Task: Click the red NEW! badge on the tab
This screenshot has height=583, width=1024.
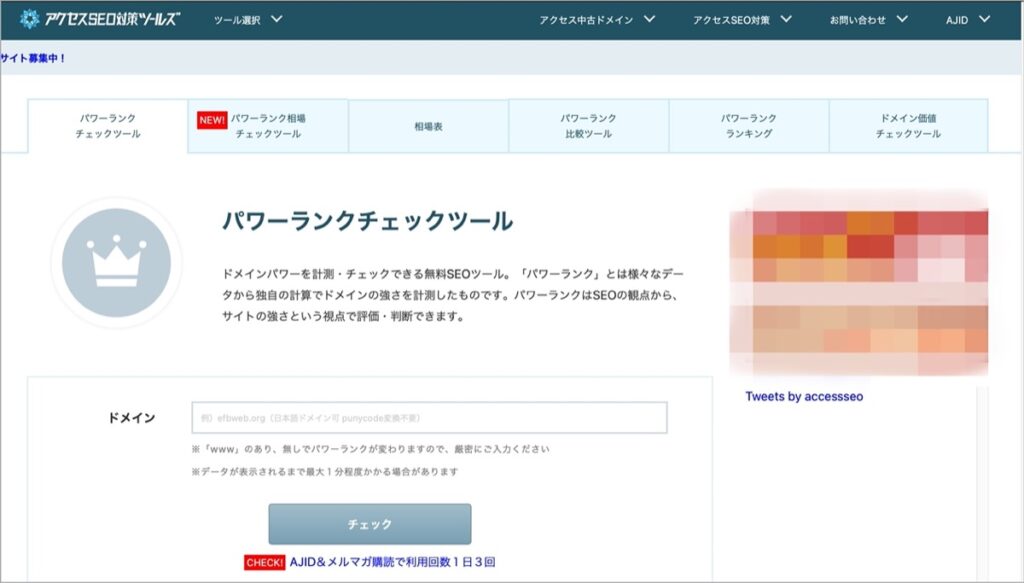Action: (212, 119)
